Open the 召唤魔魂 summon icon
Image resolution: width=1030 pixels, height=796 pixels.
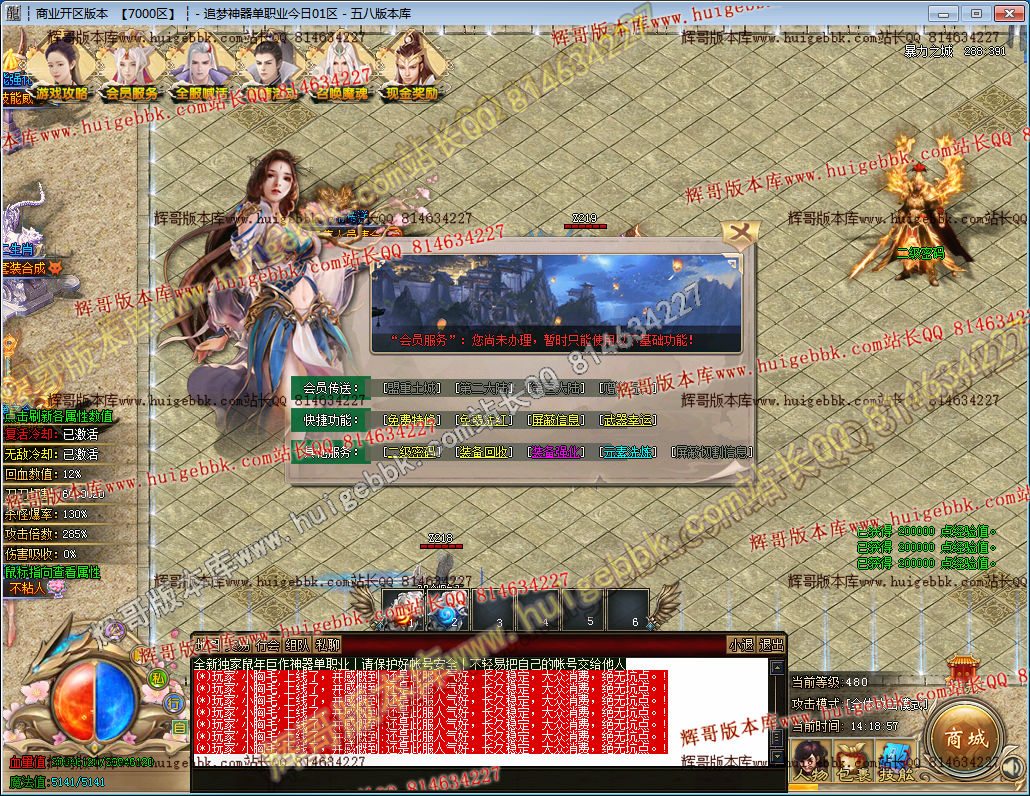point(342,69)
